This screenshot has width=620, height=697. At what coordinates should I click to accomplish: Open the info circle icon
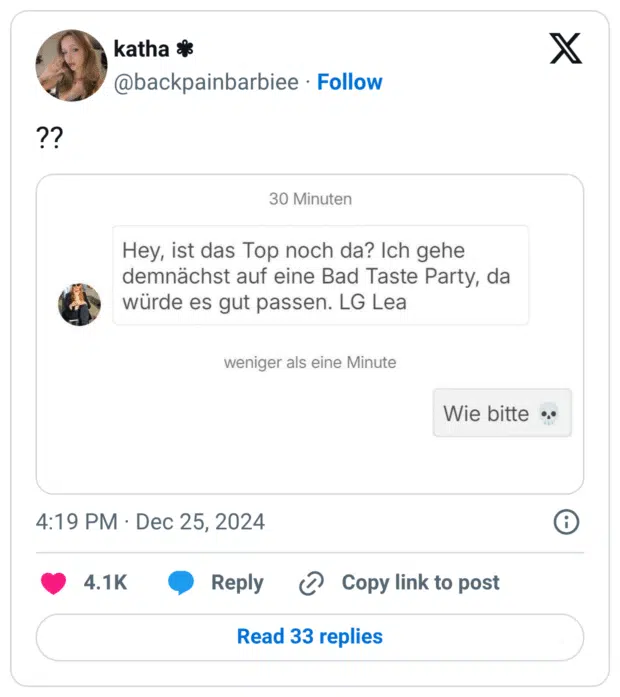(x=565, y=522)
